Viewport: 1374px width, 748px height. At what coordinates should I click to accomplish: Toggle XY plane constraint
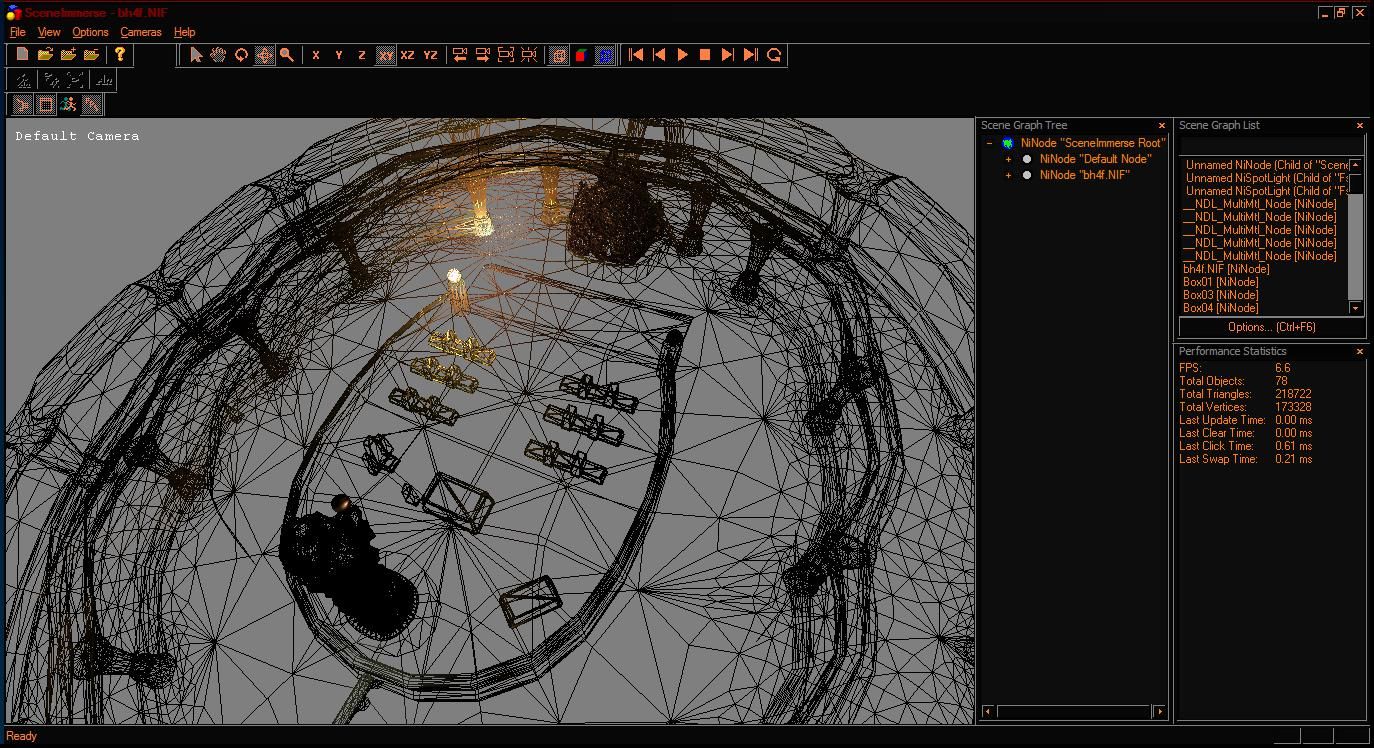pos(385,55)
